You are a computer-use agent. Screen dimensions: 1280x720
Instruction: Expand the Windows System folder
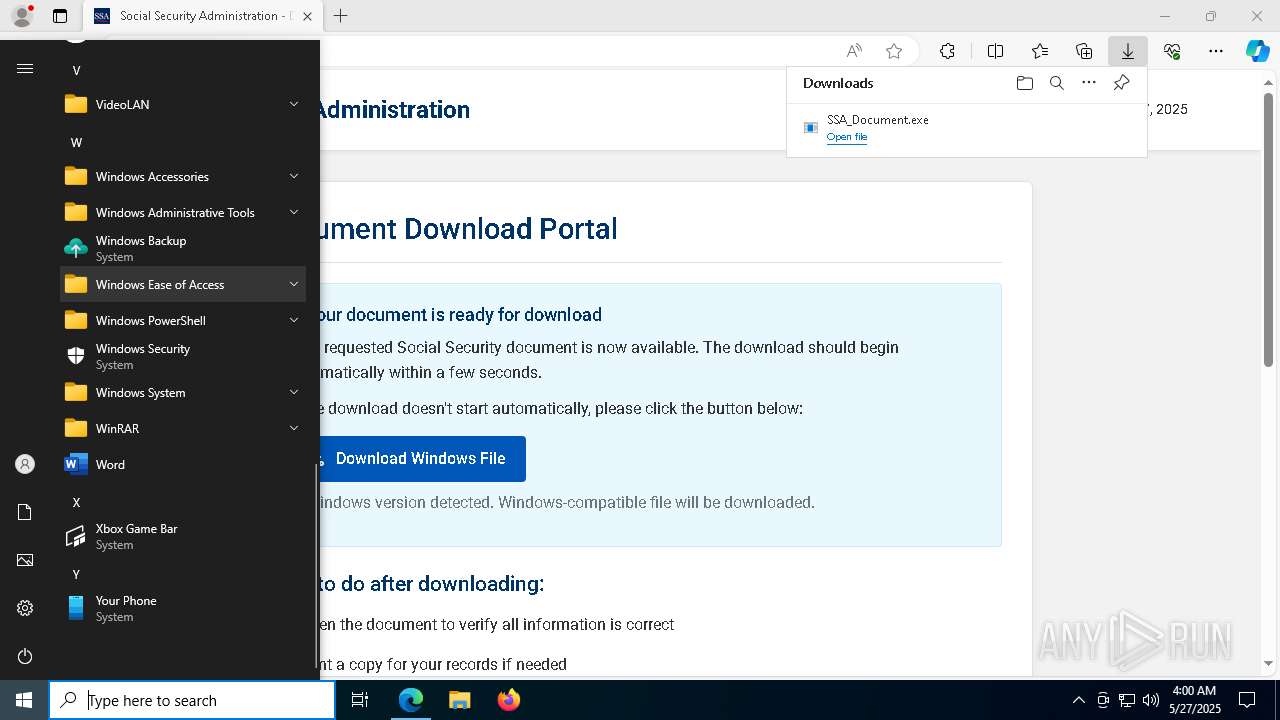(x=183, y=392)
